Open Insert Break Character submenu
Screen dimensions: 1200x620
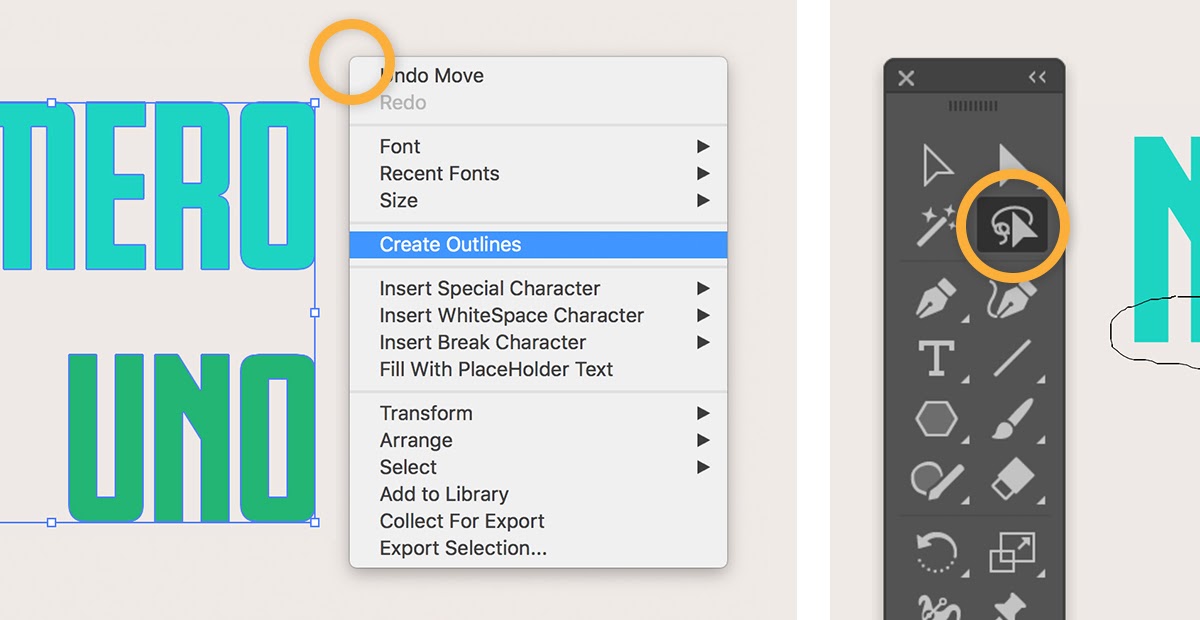point(538,343)
